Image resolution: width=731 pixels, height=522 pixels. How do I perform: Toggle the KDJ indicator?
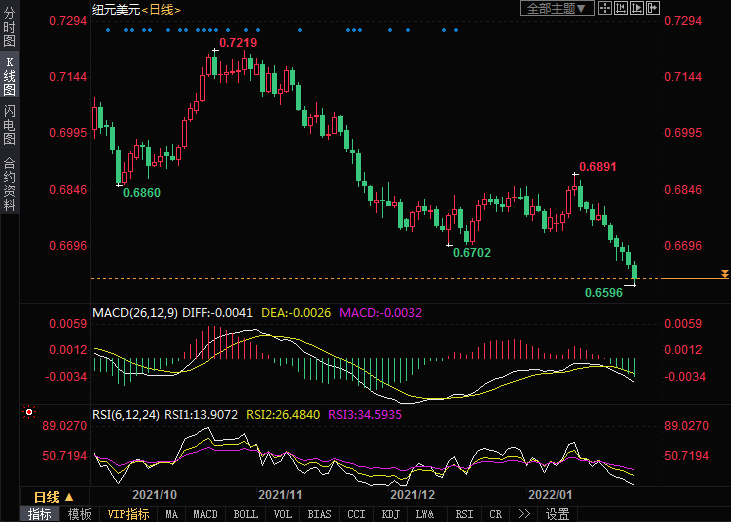(x=389, y=514)
